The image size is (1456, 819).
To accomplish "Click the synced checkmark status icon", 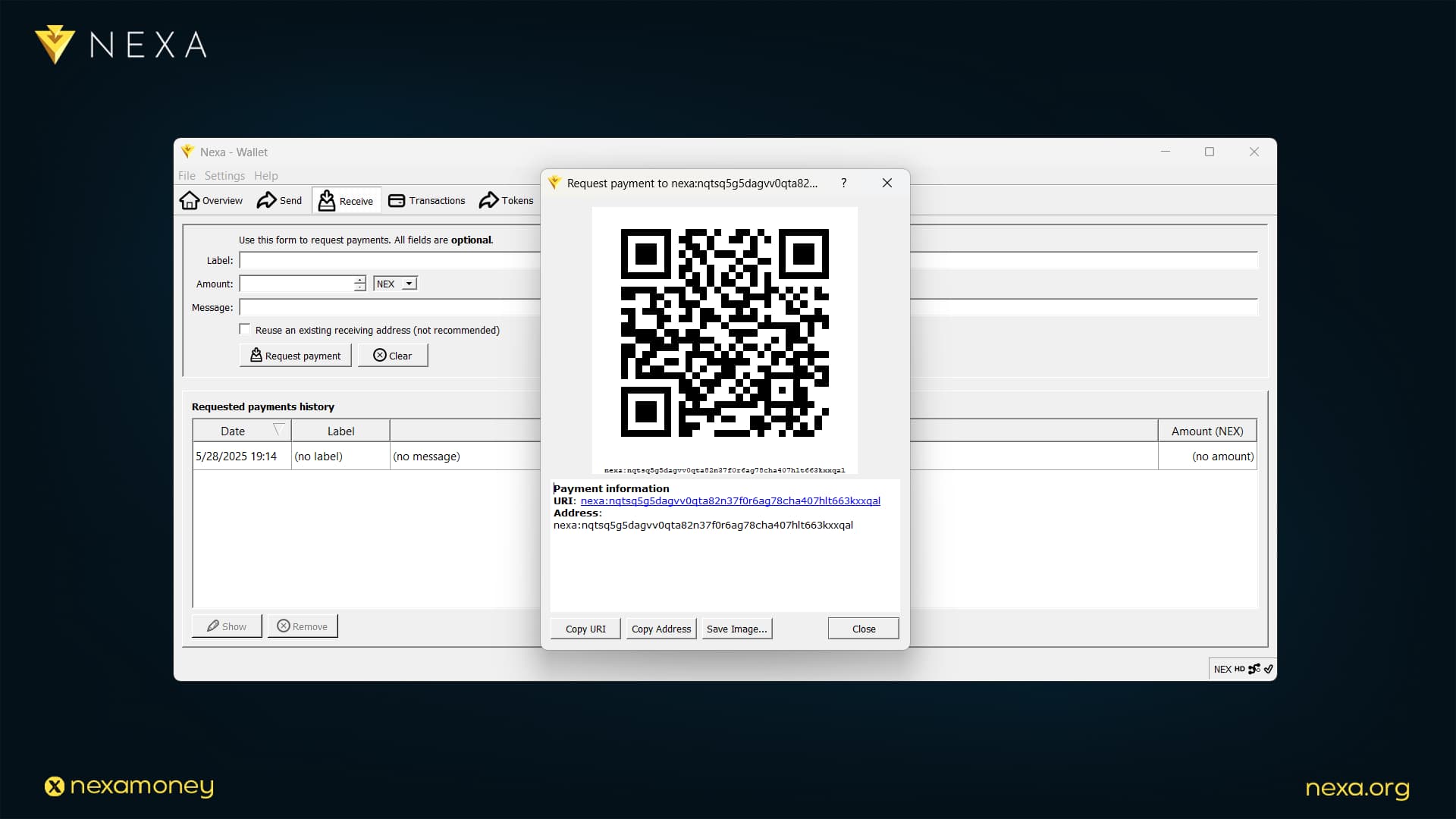I will point(1268,669).
